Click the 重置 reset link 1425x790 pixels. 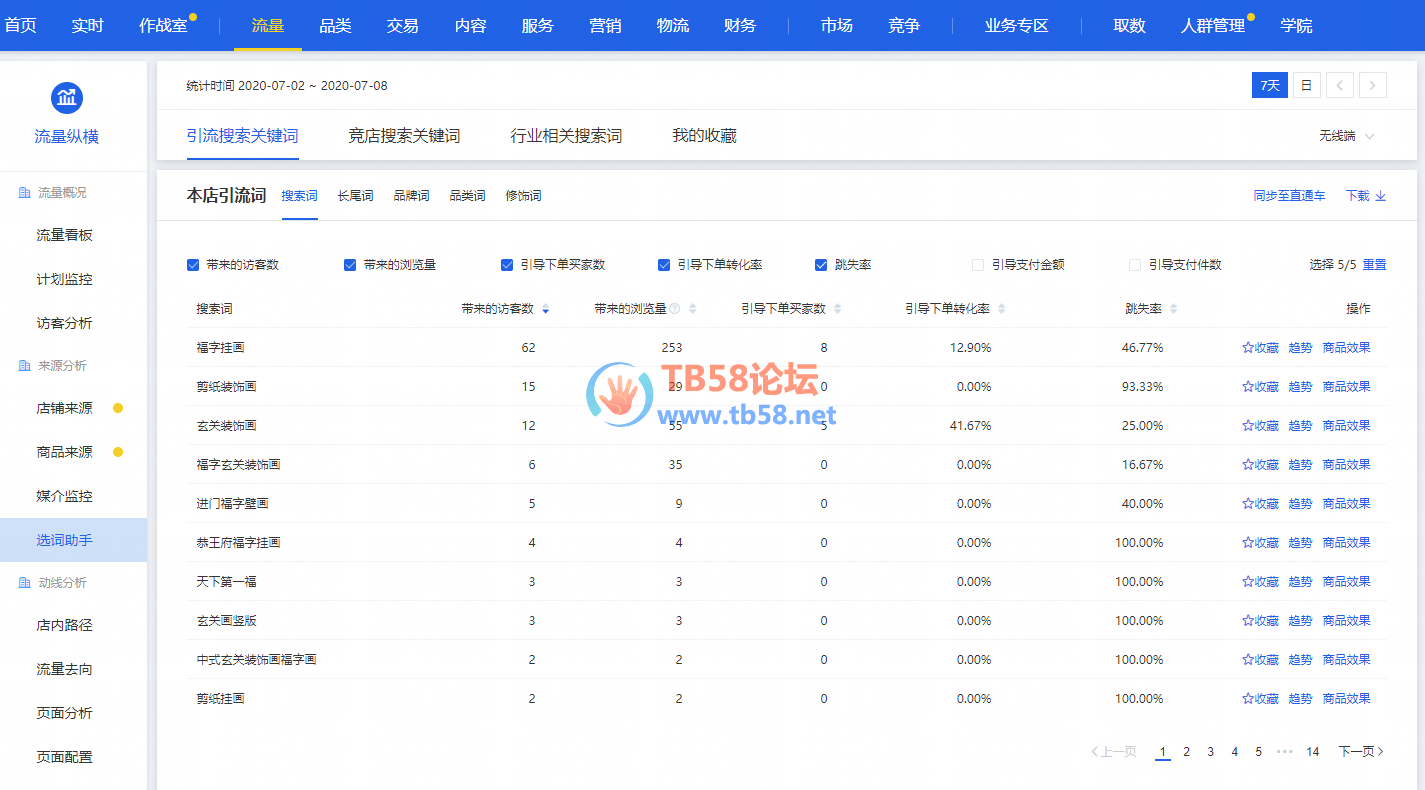tap(1374, 265)
